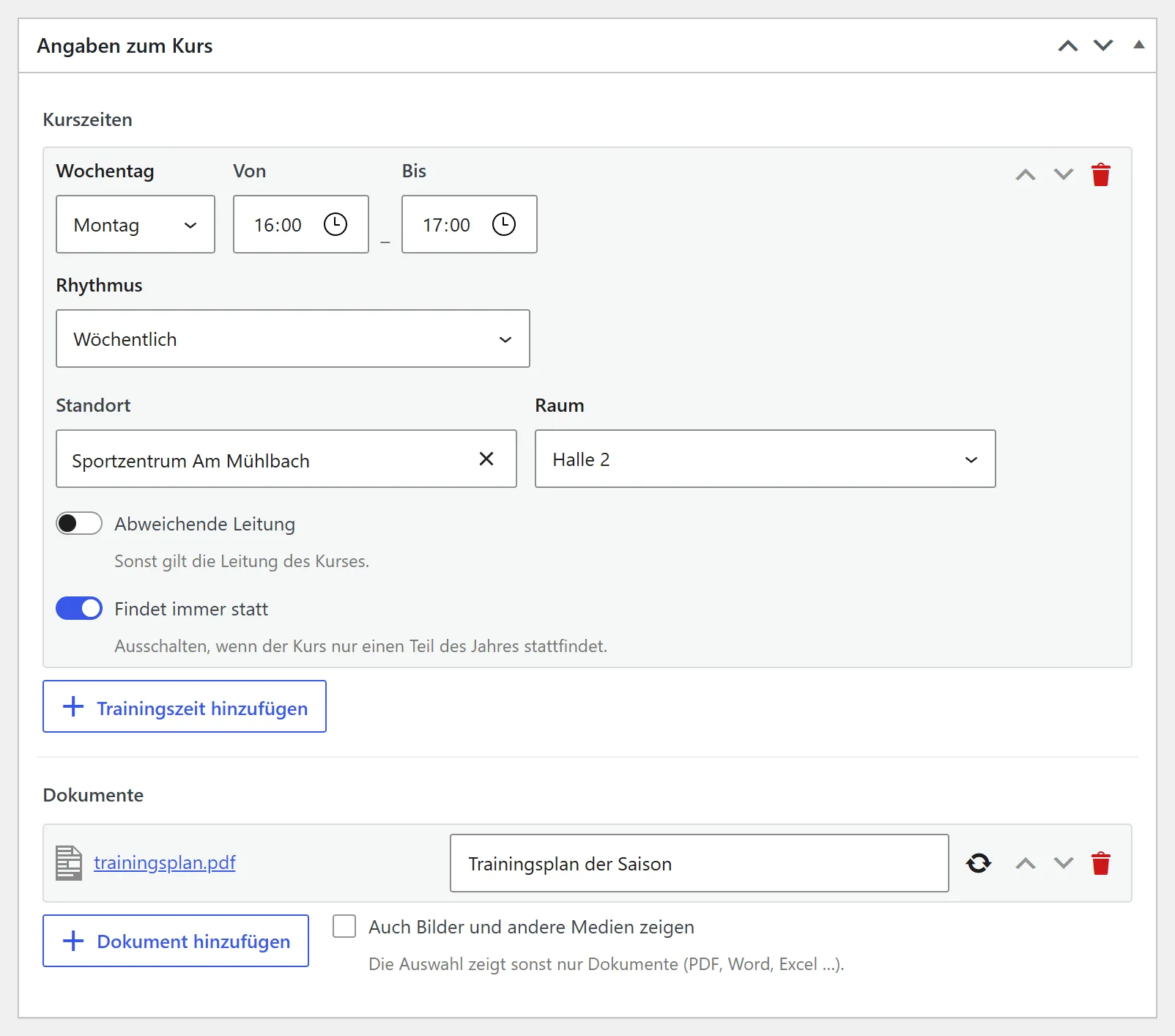This screenshot has height=1036, width=1175.
Task: Delete the trainingsplan.pdf document
Action: (1101, 863)
